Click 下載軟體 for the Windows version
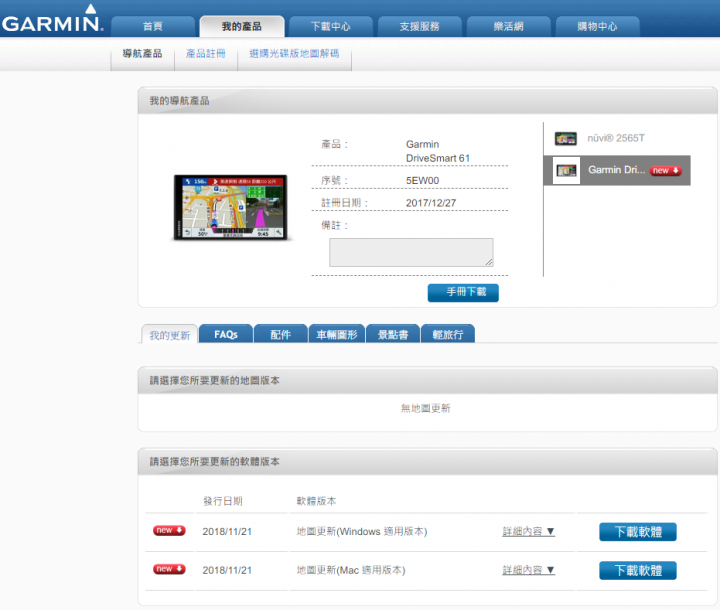The height and width of the screenshot is (610, 720). point(638,532)
